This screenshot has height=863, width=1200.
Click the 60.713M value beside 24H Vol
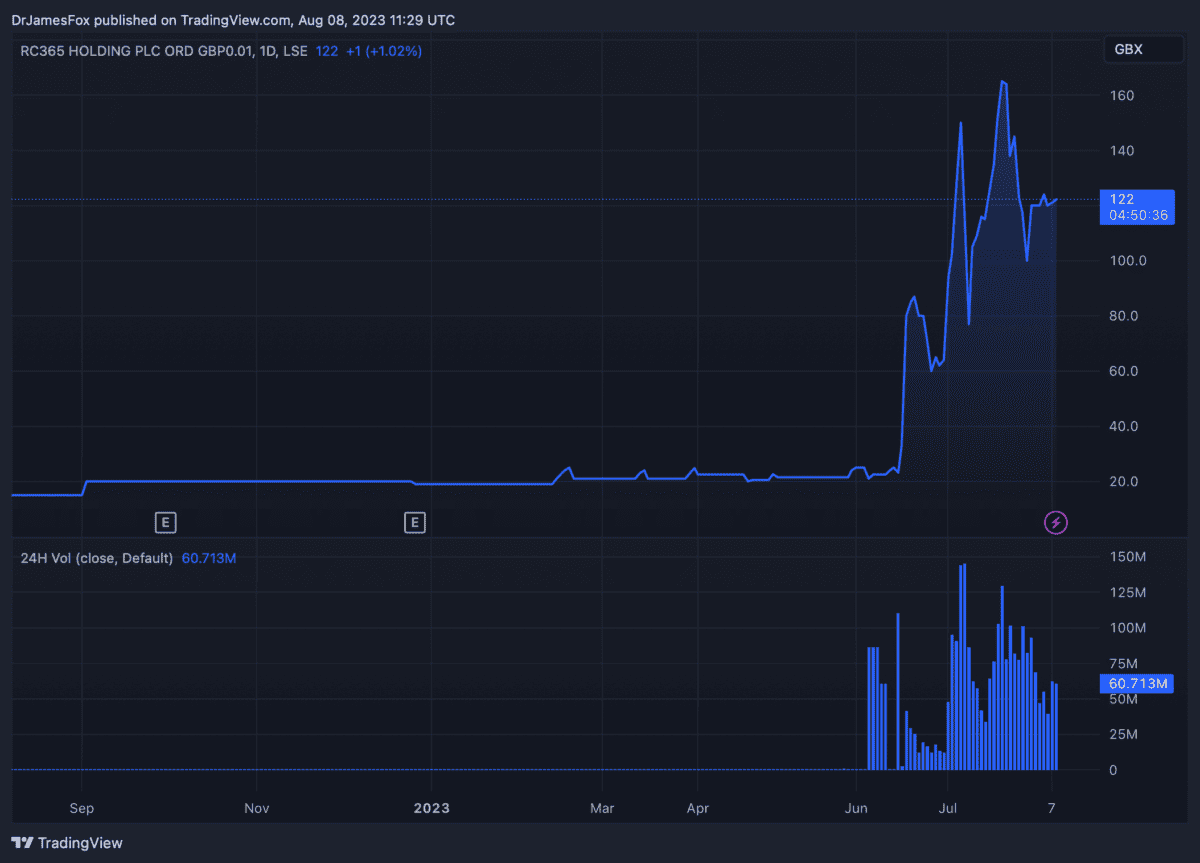tap(209, 558)
